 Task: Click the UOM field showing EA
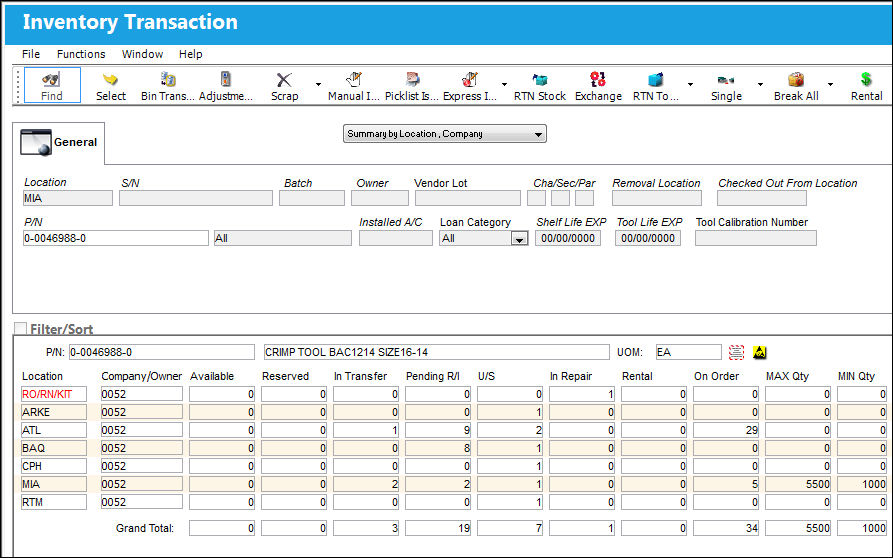pyautogui.click(x=689, y=352)
